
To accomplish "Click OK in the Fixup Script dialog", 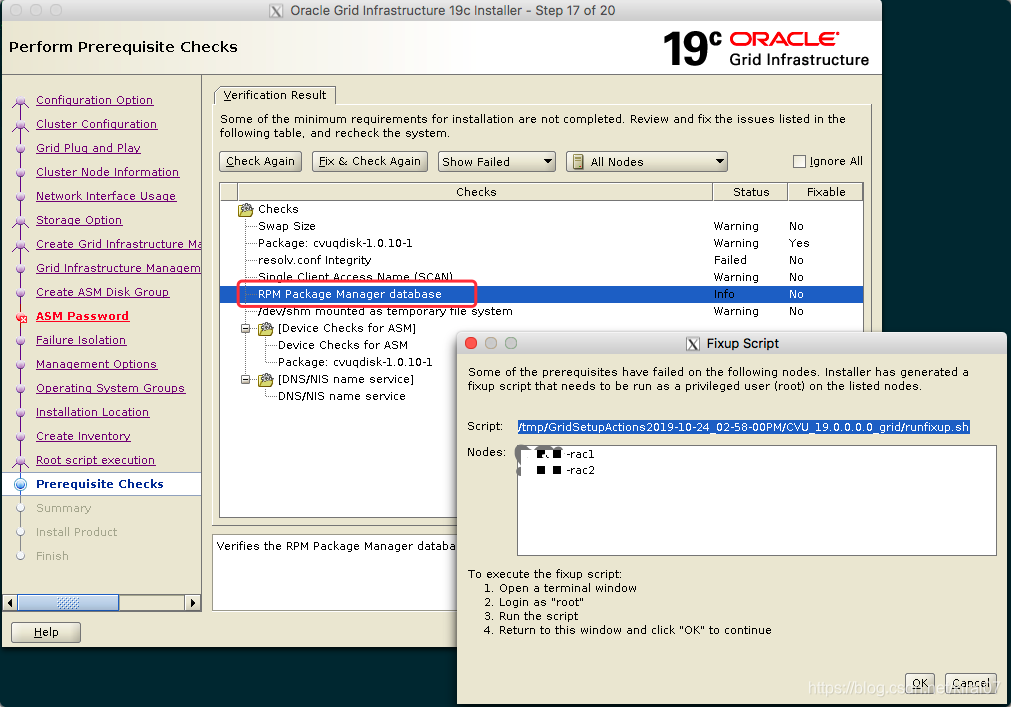I will pyautogui.click(x=919, y=683).
